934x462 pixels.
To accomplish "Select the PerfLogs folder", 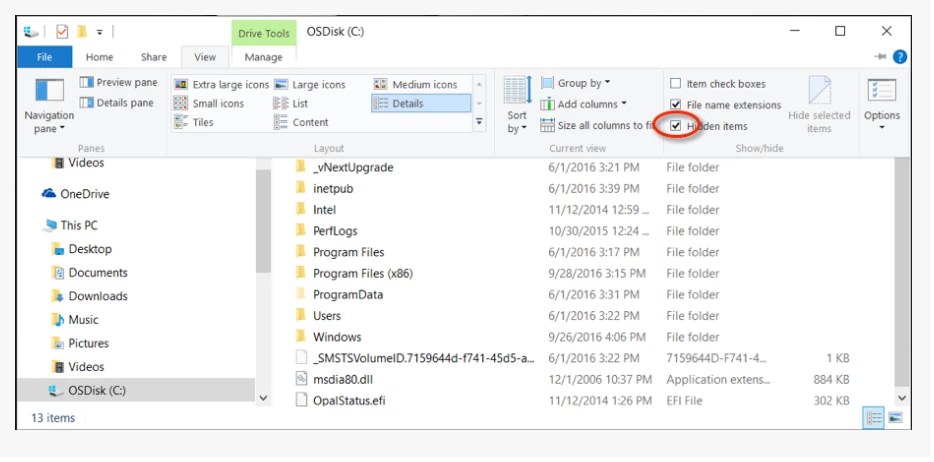I will click(335, 231).
